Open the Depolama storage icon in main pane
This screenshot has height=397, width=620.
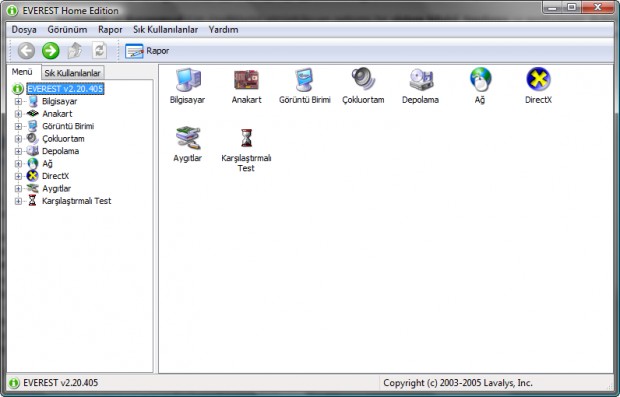pyautogui.click(x=421, y=79)
